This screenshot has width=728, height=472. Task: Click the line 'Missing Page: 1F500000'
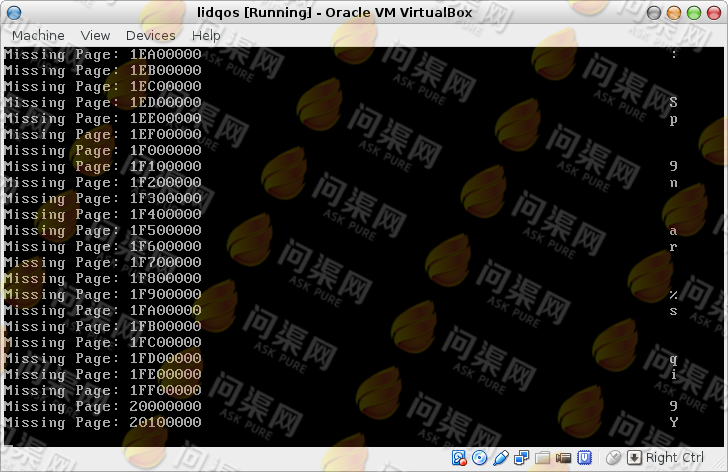pos(103,230)
